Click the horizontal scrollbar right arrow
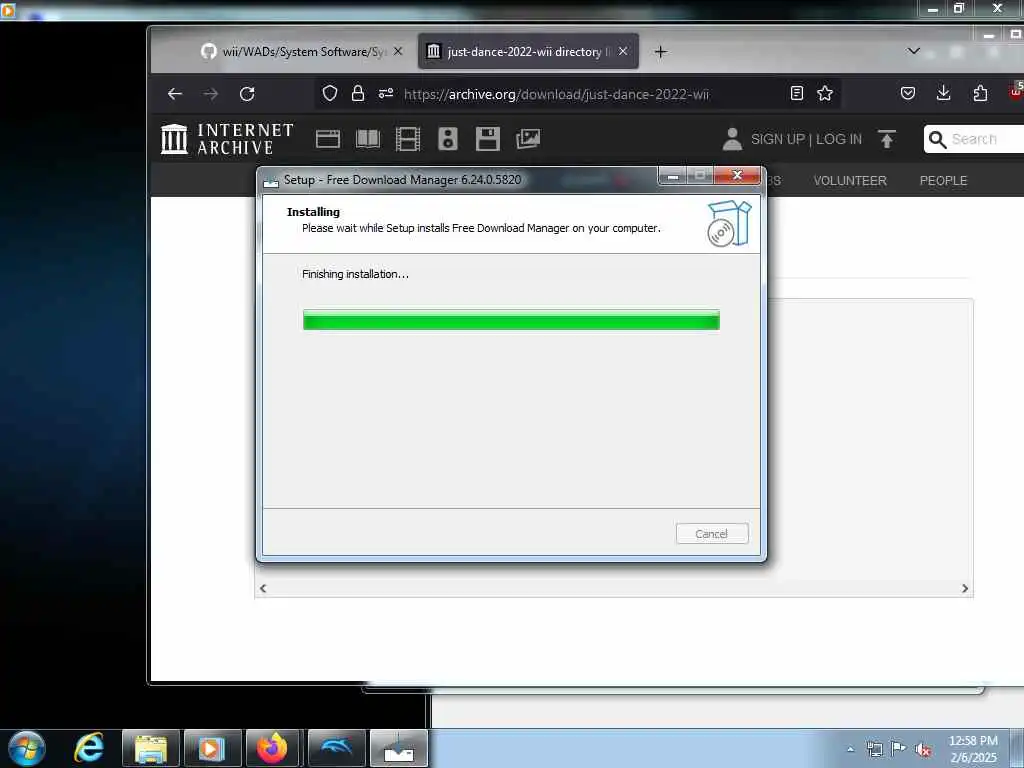Viewport: 1024px width, 768px height. (x=965, y=588)
